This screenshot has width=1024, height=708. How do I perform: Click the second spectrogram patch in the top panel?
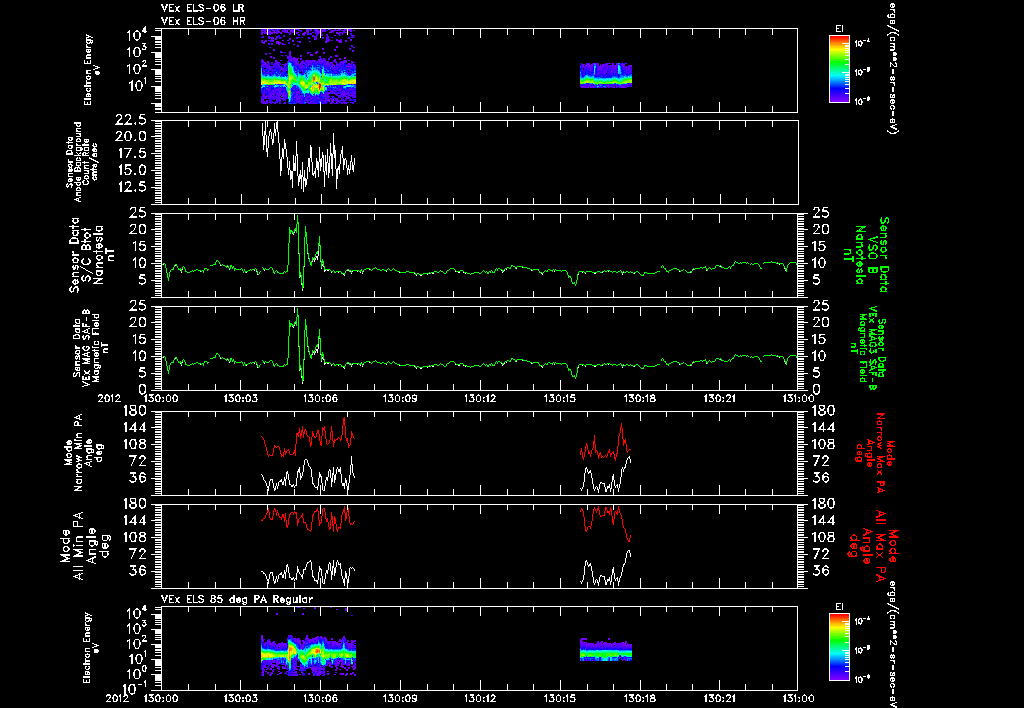coord(606,76)
